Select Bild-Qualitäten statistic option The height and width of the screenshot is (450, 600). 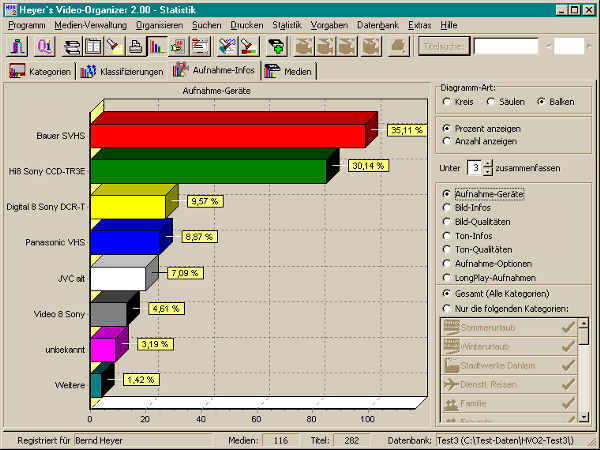[446, 221]
